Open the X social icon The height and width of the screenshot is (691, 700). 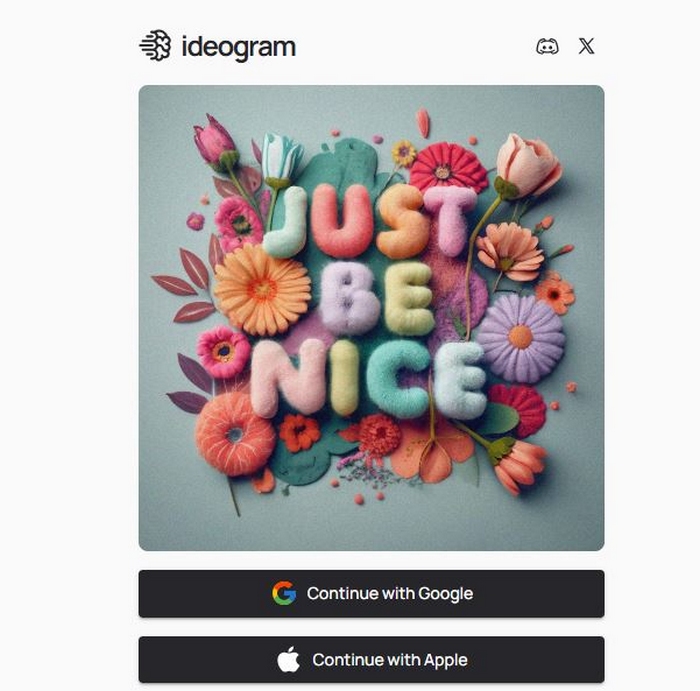click(586, 46)
